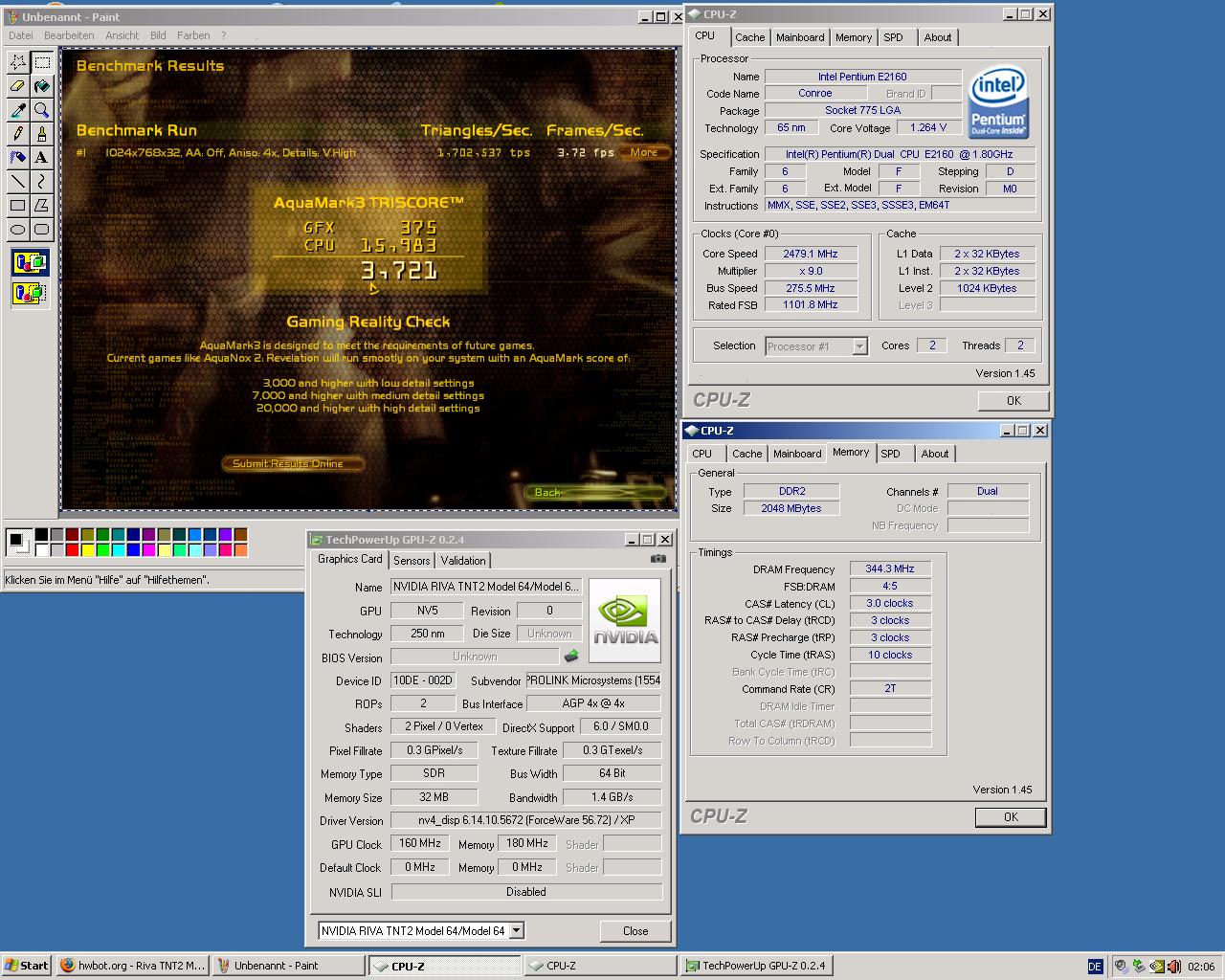Image resolution: width=1225 pixels, height=980 pixels.
Task: Click the camera screenshot icon in GPU-Z
Action: pyautogui.click(x=658, y=559)
